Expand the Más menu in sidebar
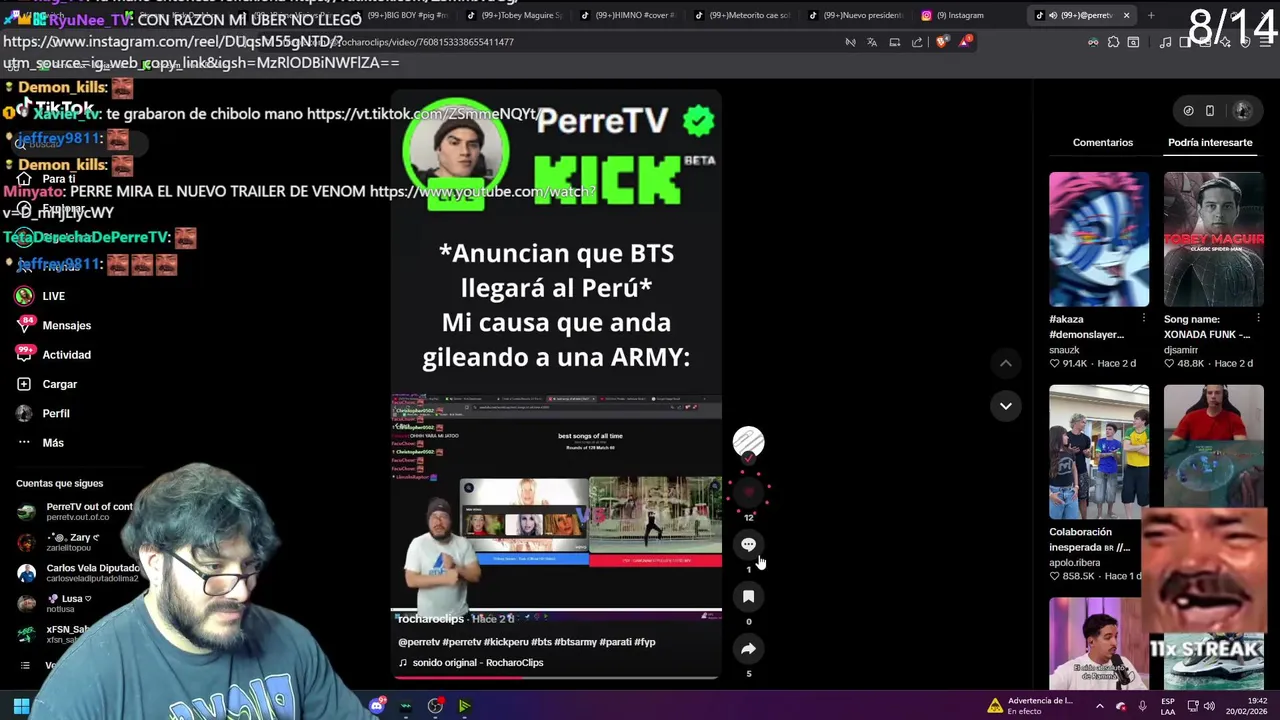 pos(40,443)
